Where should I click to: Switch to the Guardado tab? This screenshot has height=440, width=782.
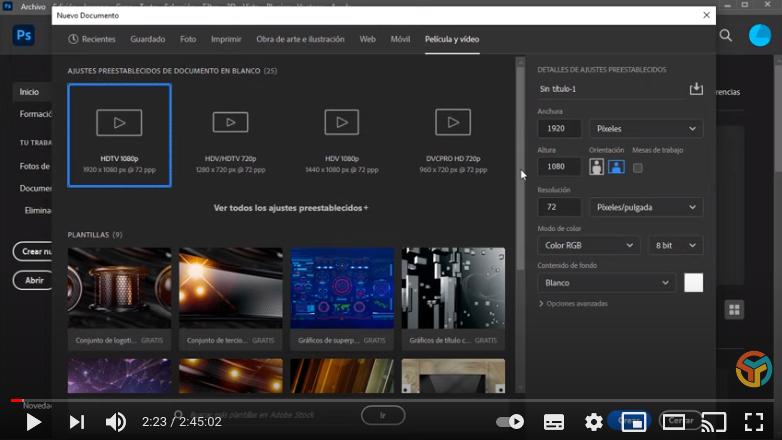[x=148, y=39]
